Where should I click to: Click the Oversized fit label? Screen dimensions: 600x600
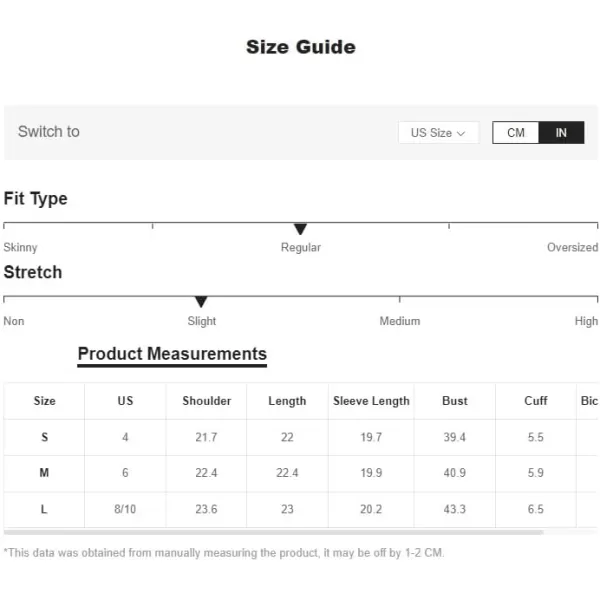tap(572, 247)
